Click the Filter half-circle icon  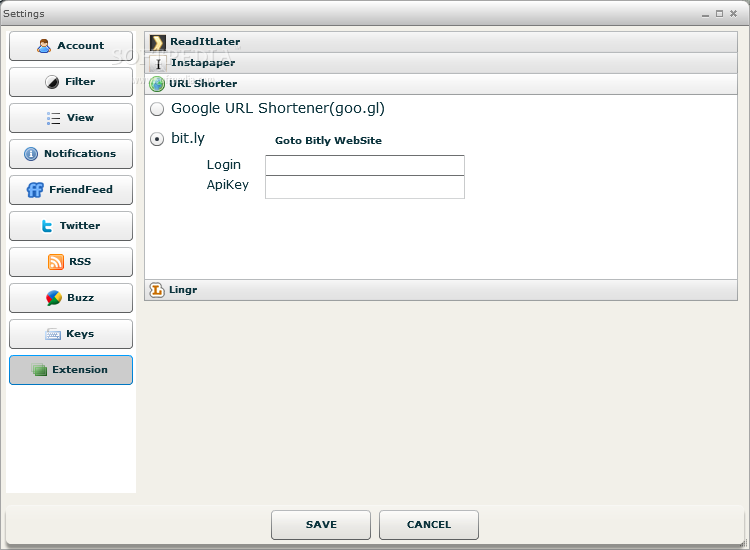52,82
